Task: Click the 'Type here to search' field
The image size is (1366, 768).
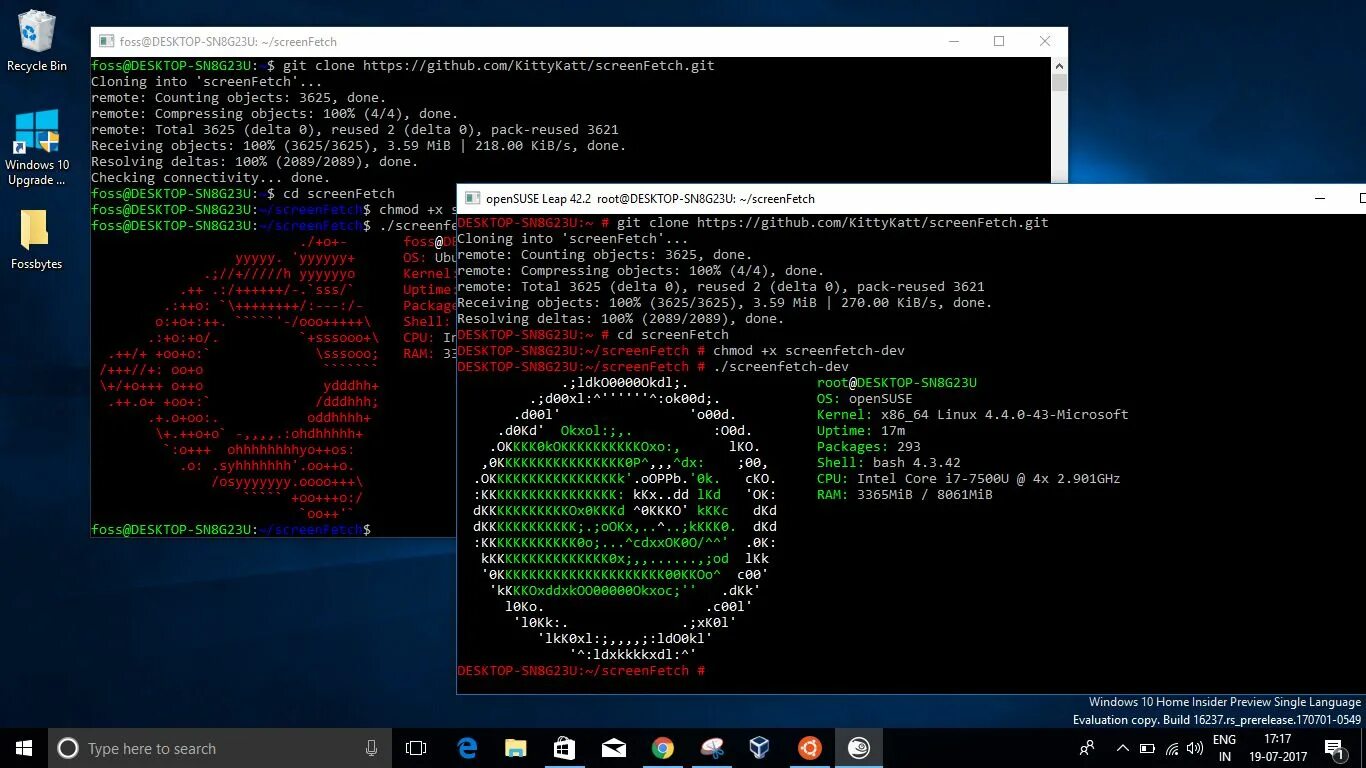Action: (220, 748)
